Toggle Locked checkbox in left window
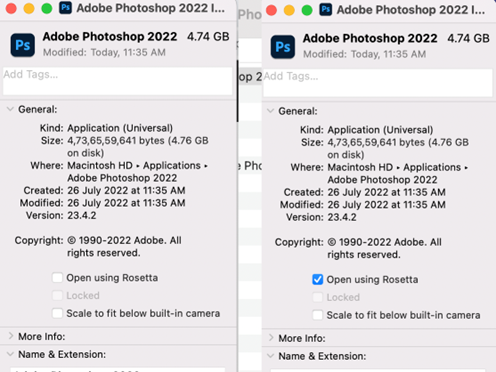The height and width of the screenshot is (372, 496). pyautogui.click(x=57, y=295)
